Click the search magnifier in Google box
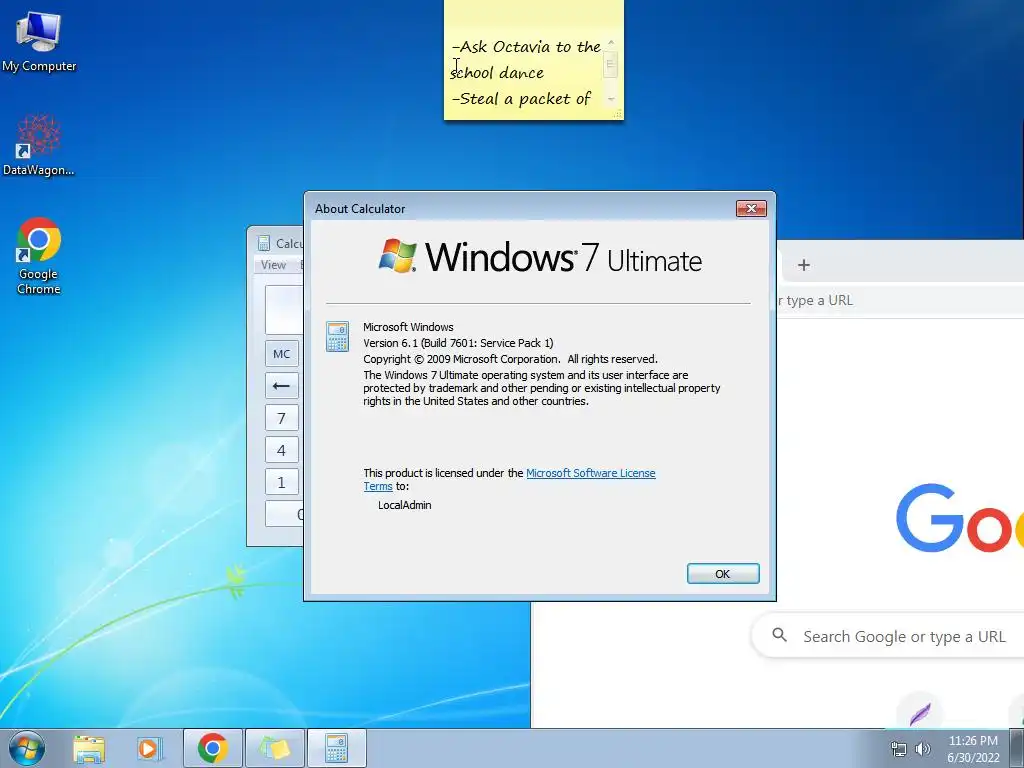Screen dimensions: 1024x768 [779, 635]
